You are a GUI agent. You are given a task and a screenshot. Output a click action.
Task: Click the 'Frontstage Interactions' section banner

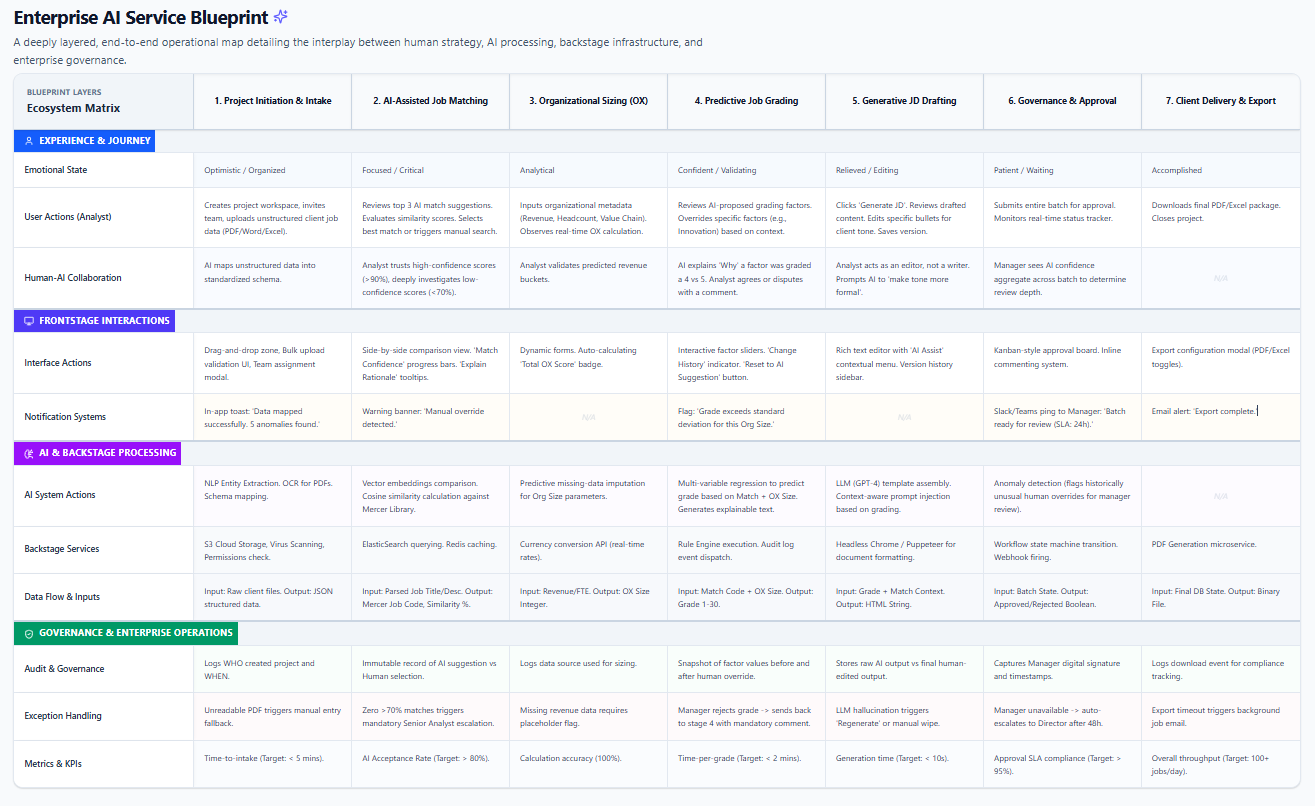pyautogui.click(x=95, y=321)
